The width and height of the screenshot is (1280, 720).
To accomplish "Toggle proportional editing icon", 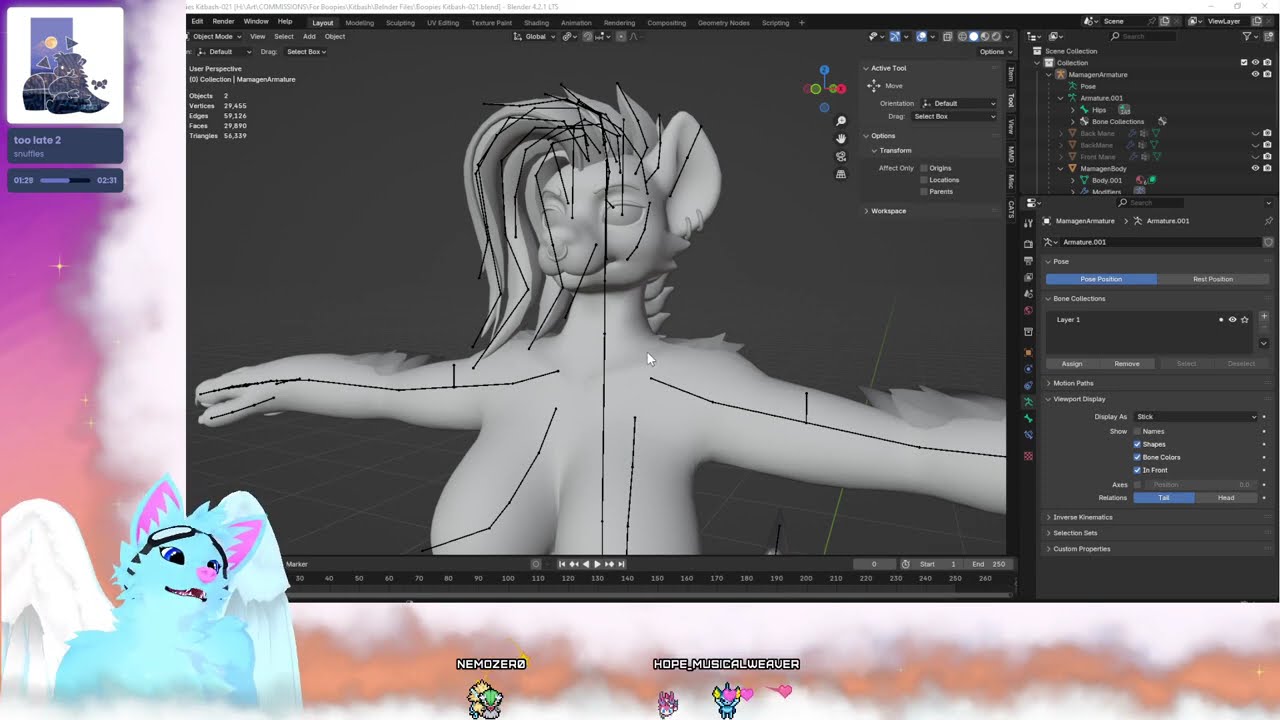I will click(x=621, y=36).
